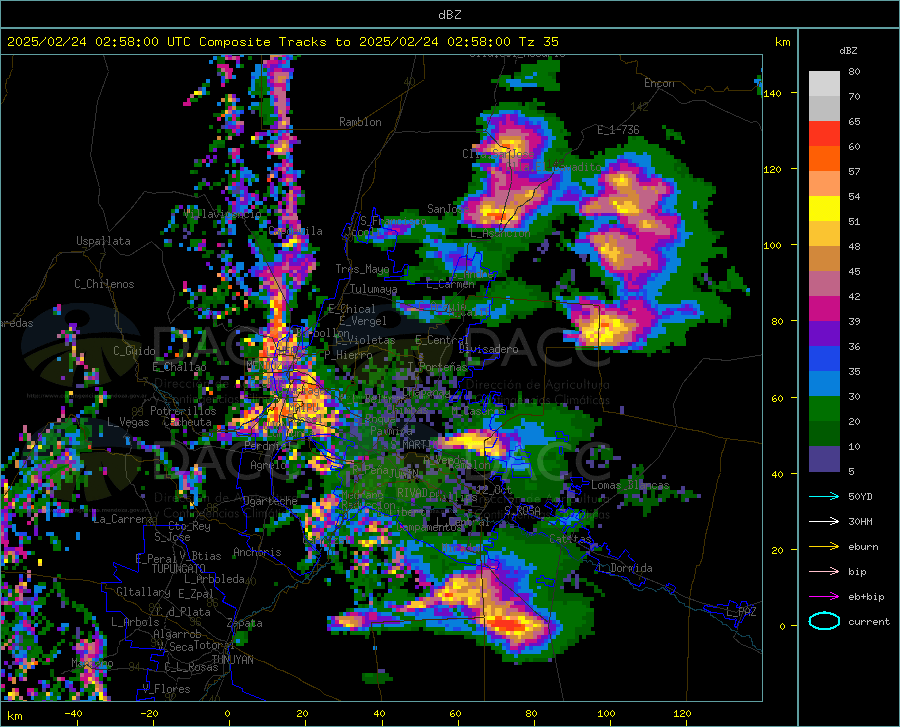This screenshot has height=727, width=900.
Task: Select the yellow 51 dBZ color swatch
Action: 824,209
